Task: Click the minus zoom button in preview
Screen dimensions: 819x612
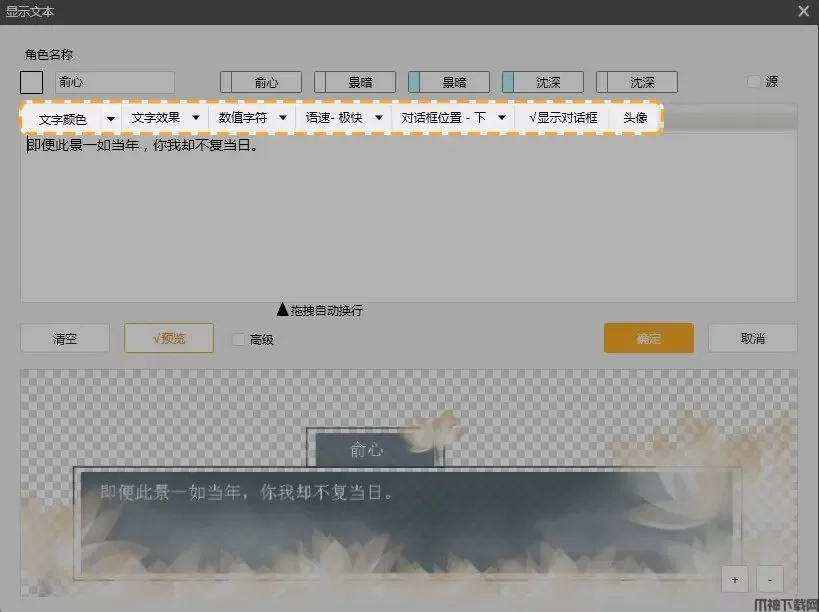Action: [x=770, y=579]
